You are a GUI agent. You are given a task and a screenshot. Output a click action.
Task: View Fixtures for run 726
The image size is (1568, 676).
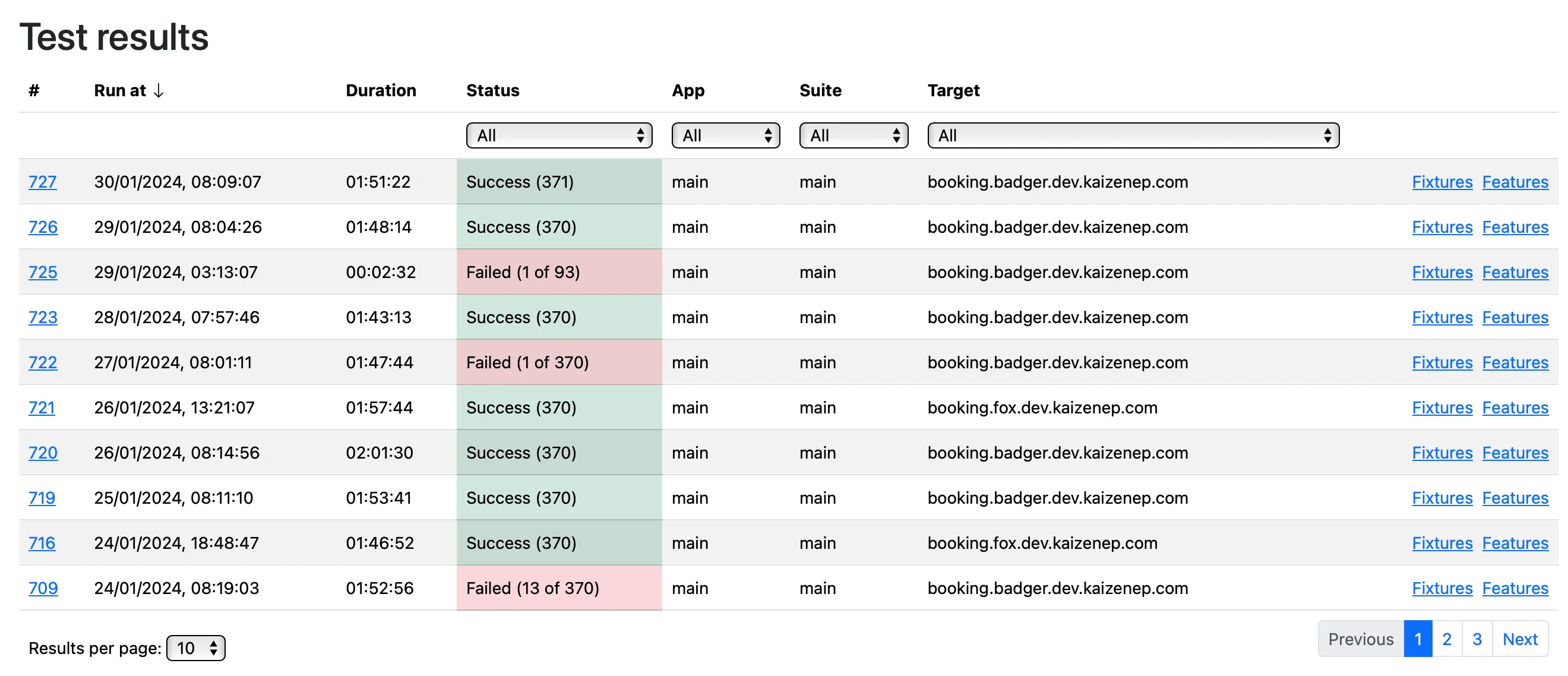click(1441, 226)
